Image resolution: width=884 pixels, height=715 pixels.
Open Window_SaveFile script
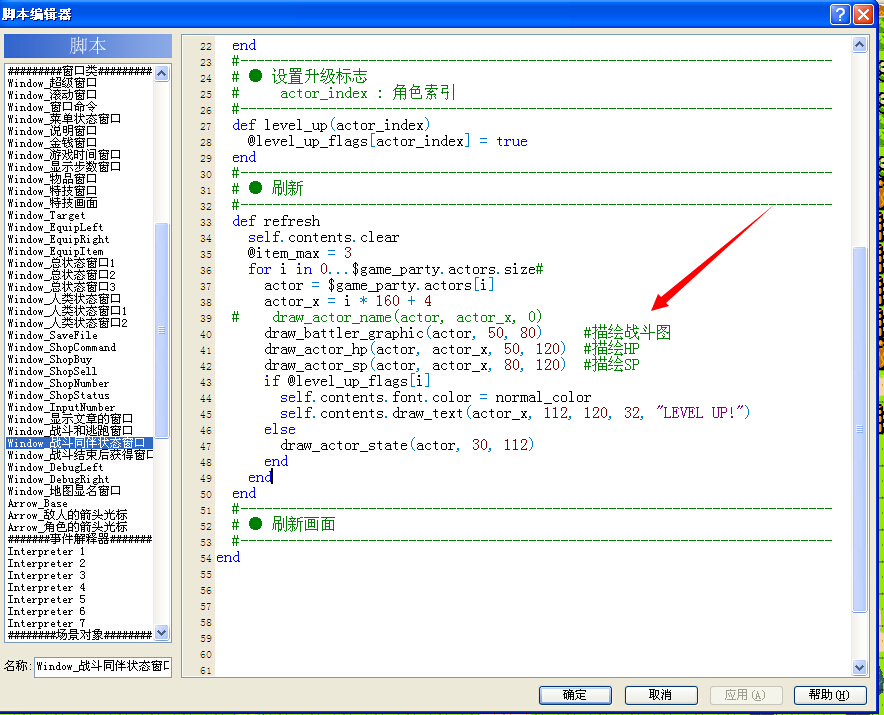(x=52, y=335)
